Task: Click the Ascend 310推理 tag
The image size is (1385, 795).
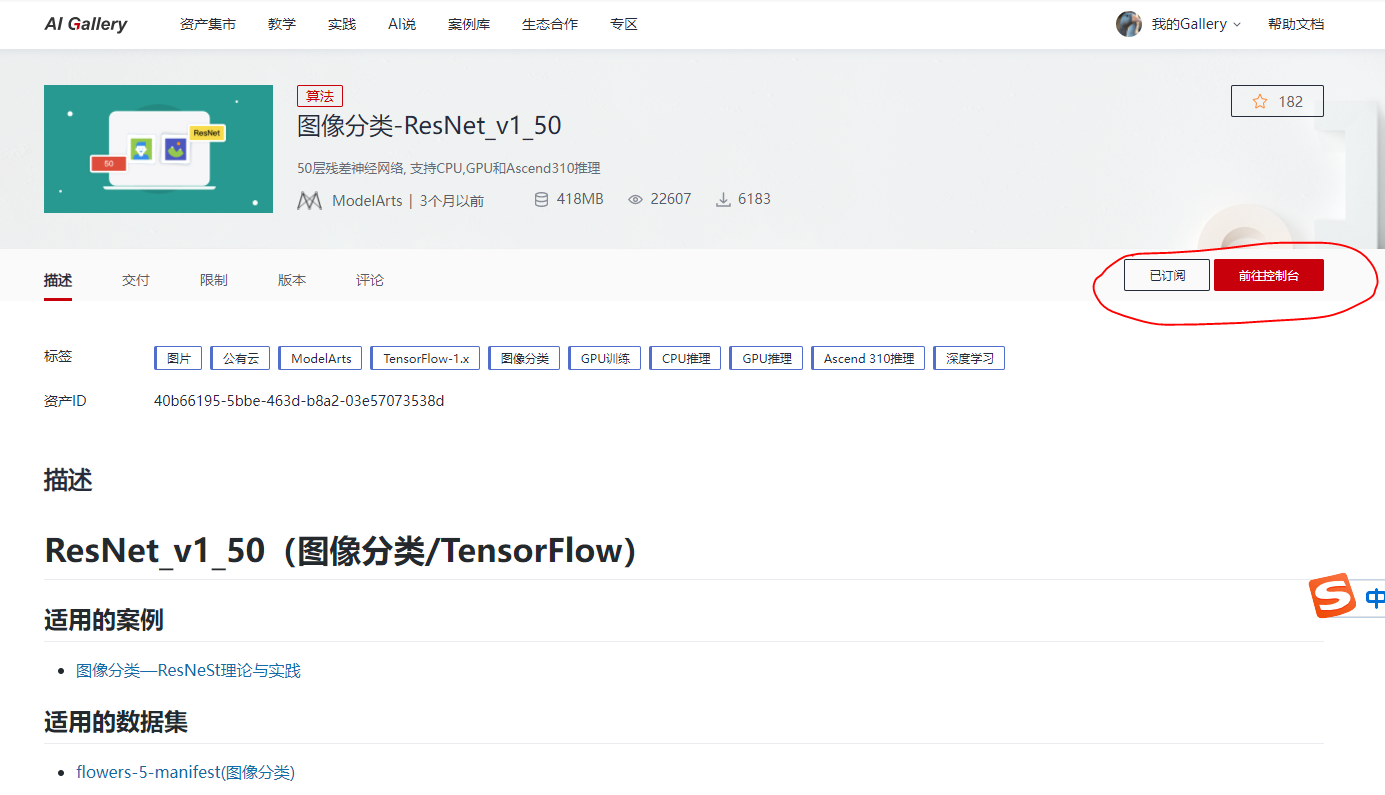Action: (x=868, y=358)
